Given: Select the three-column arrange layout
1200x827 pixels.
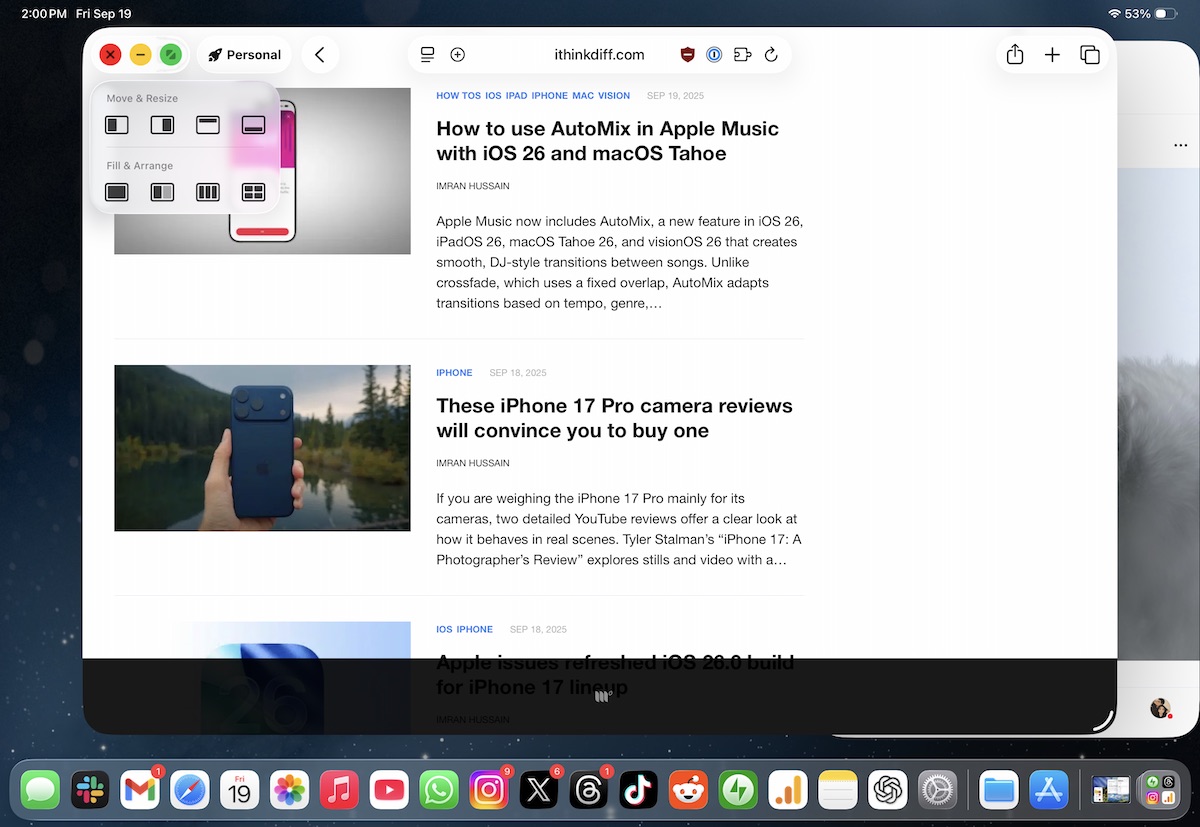Looking at the screenshot, I should point(207,192).
